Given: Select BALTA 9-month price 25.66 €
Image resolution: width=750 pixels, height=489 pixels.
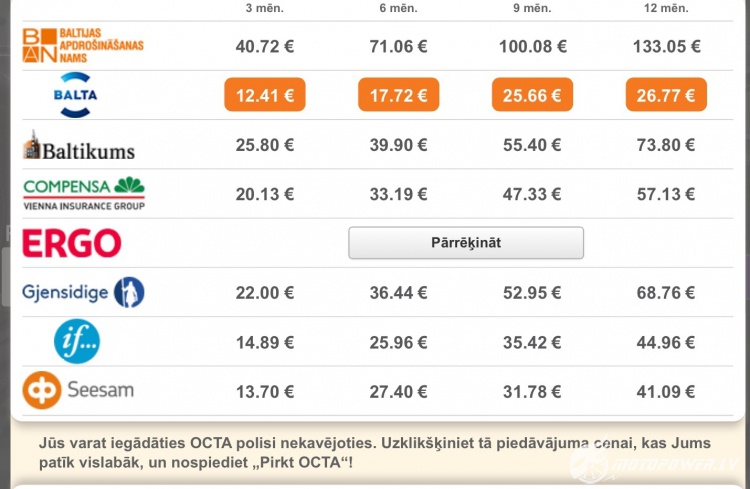Looking at the screenshot, I should point(532,95).
